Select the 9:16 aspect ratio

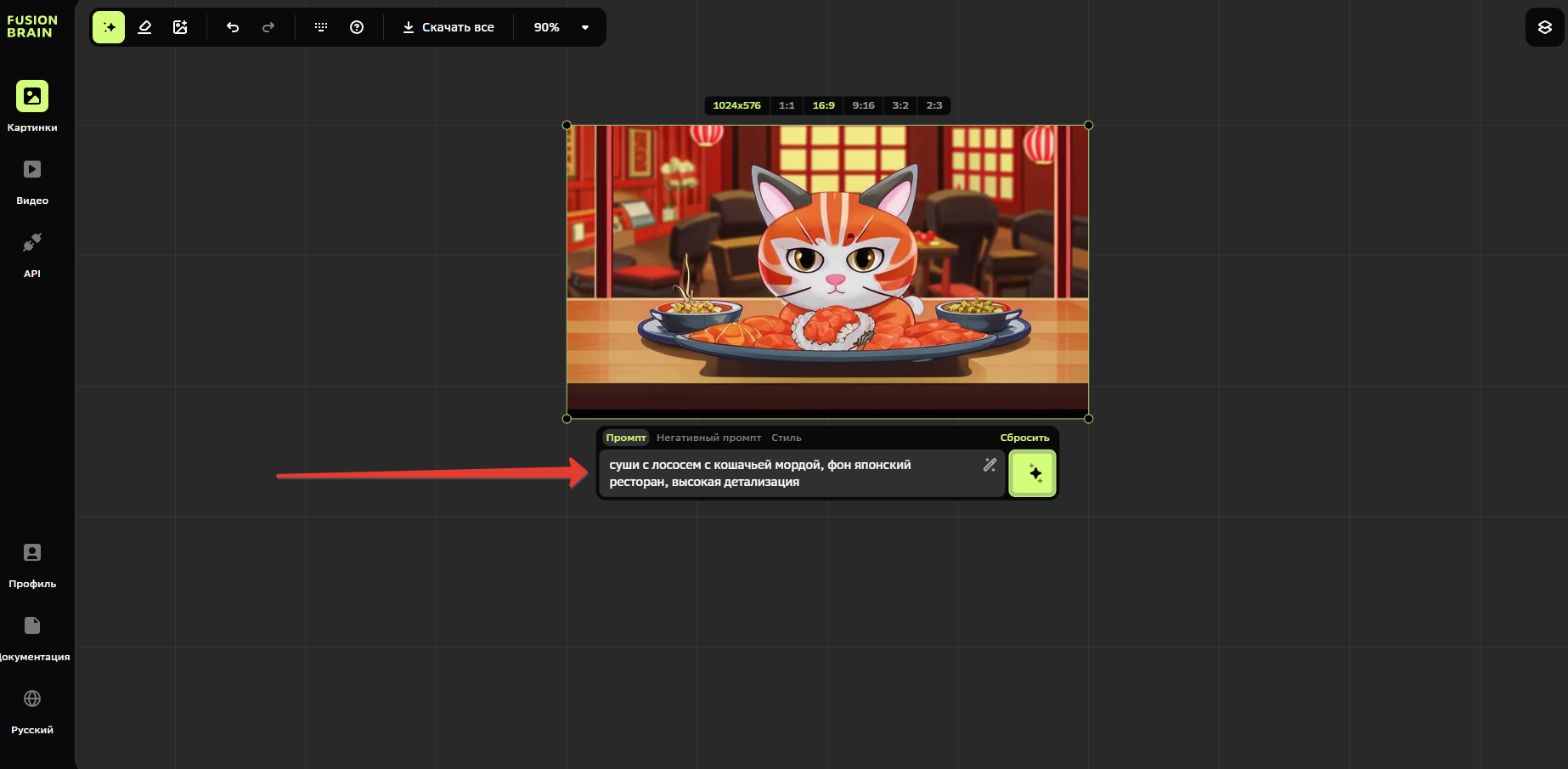(863, 105)
